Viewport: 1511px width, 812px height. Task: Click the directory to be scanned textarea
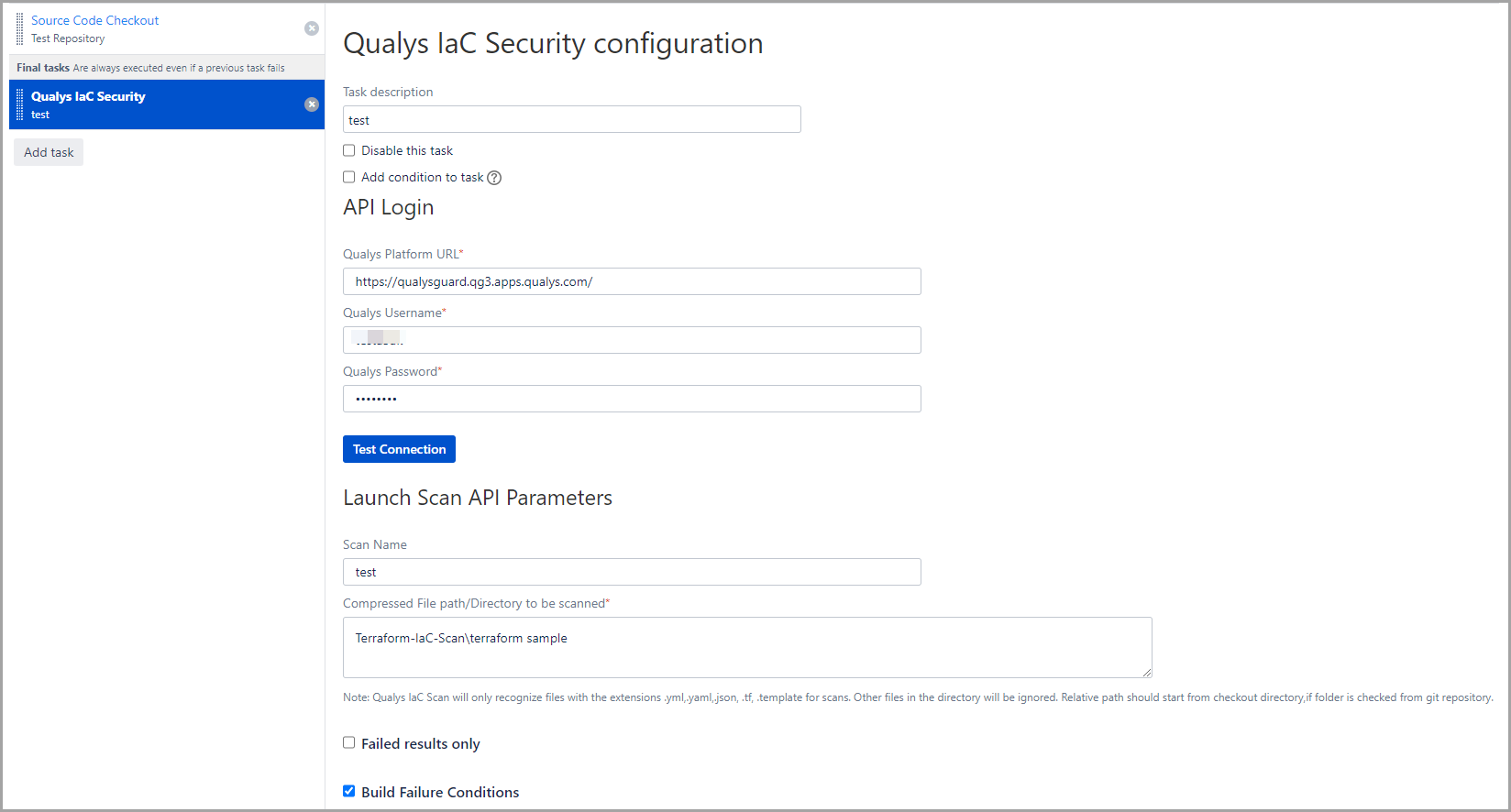coord(747,647)
